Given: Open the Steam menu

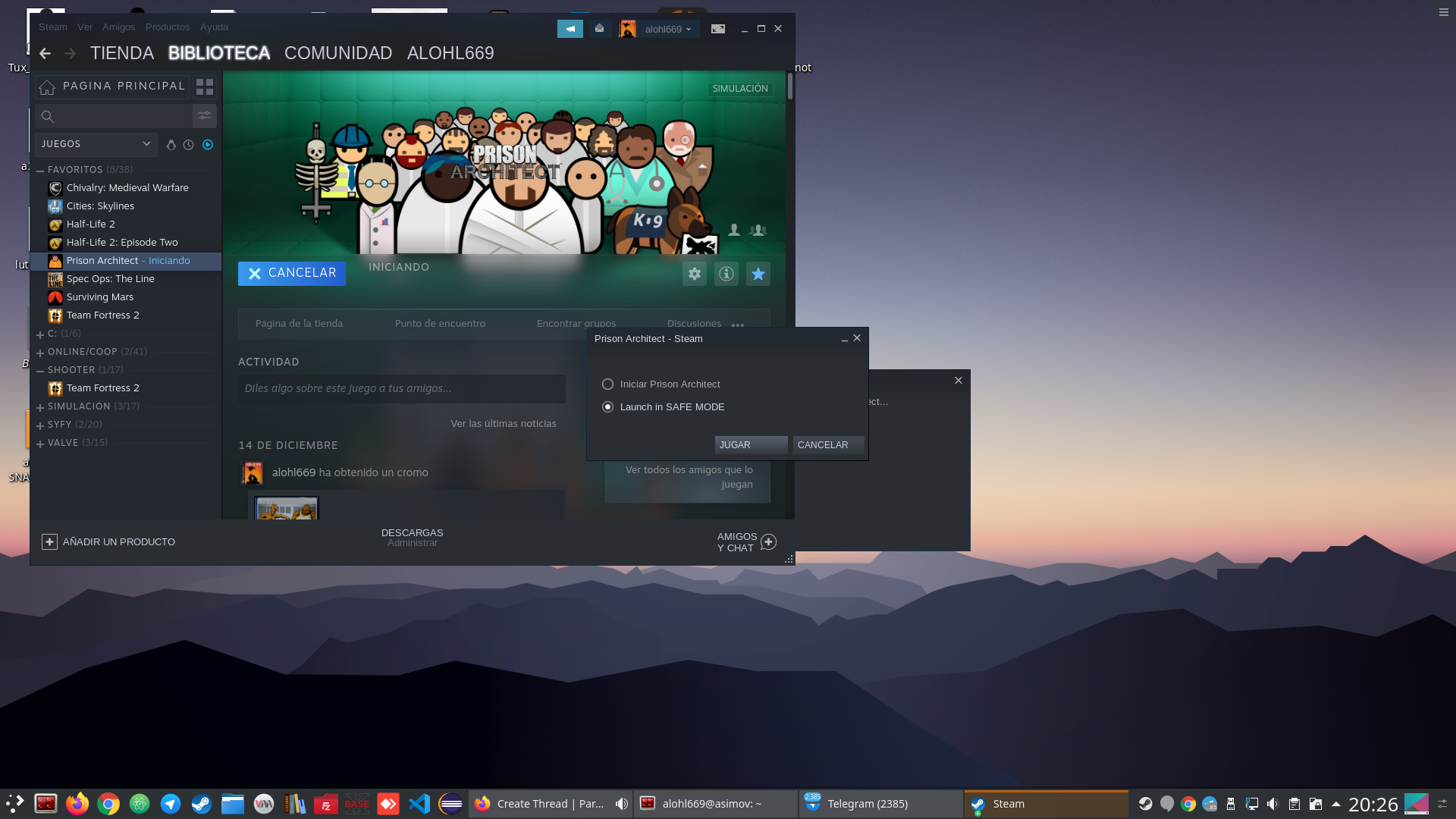Looking at the screenshot, I should click(53, 27).
